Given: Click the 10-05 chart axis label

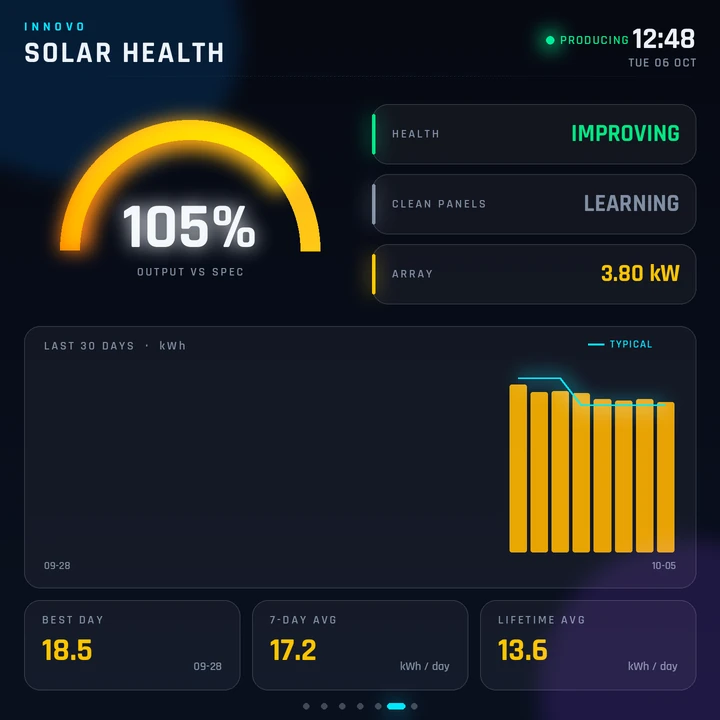Looking at the screenshot, I should 664,566.
